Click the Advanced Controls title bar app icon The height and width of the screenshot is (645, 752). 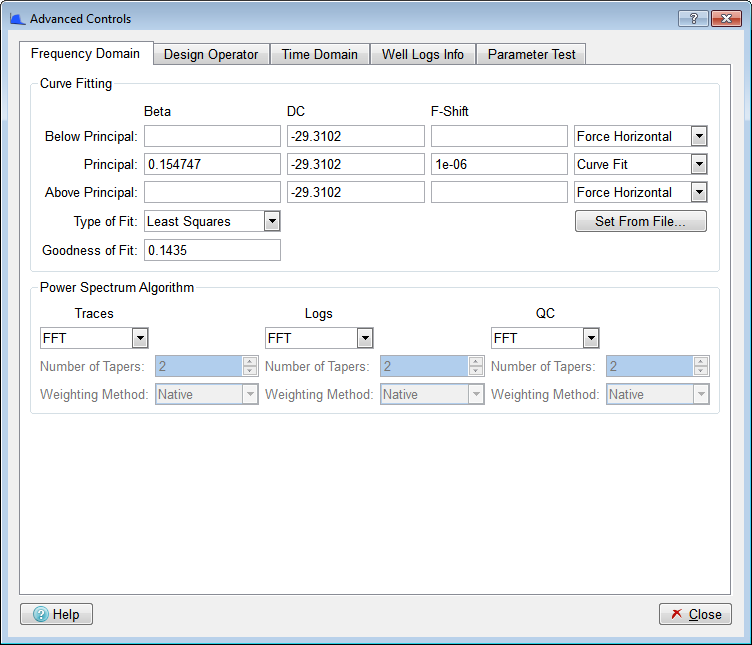[x=17, y=19]
